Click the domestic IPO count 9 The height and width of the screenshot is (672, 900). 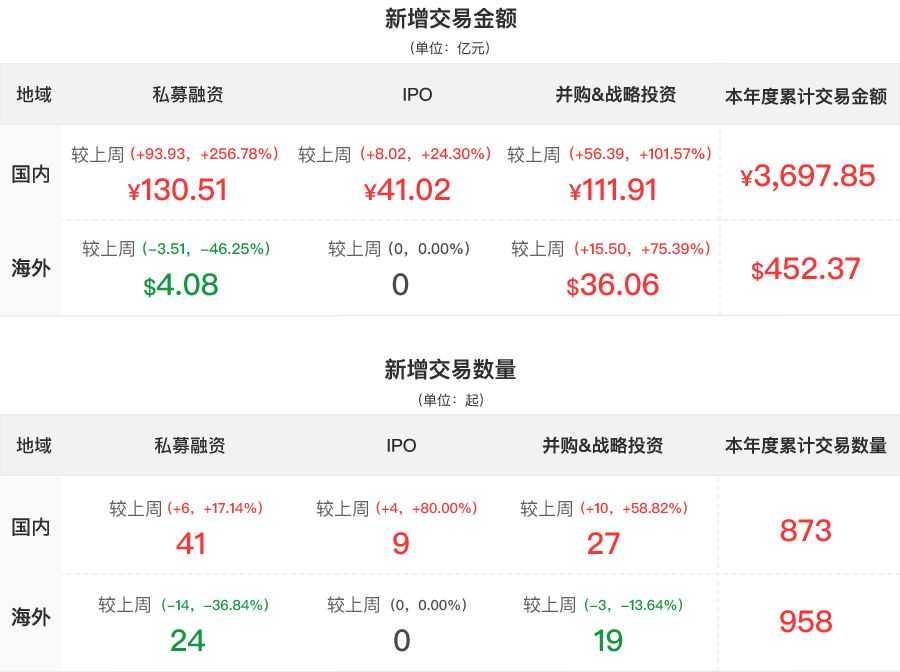(400, 543)
